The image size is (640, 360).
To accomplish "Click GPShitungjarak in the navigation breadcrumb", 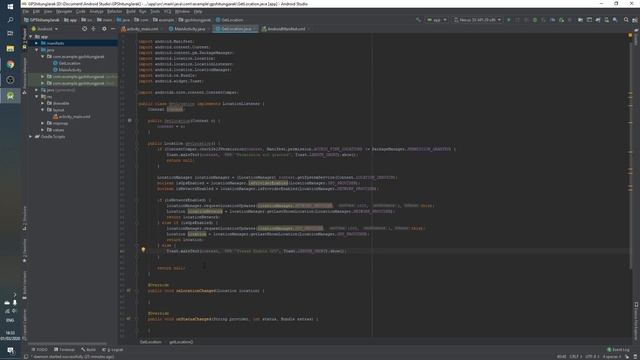I will 42,20.
